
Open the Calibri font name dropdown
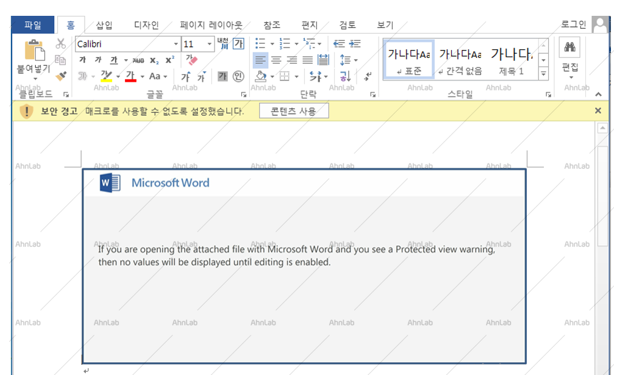point(176,44)
